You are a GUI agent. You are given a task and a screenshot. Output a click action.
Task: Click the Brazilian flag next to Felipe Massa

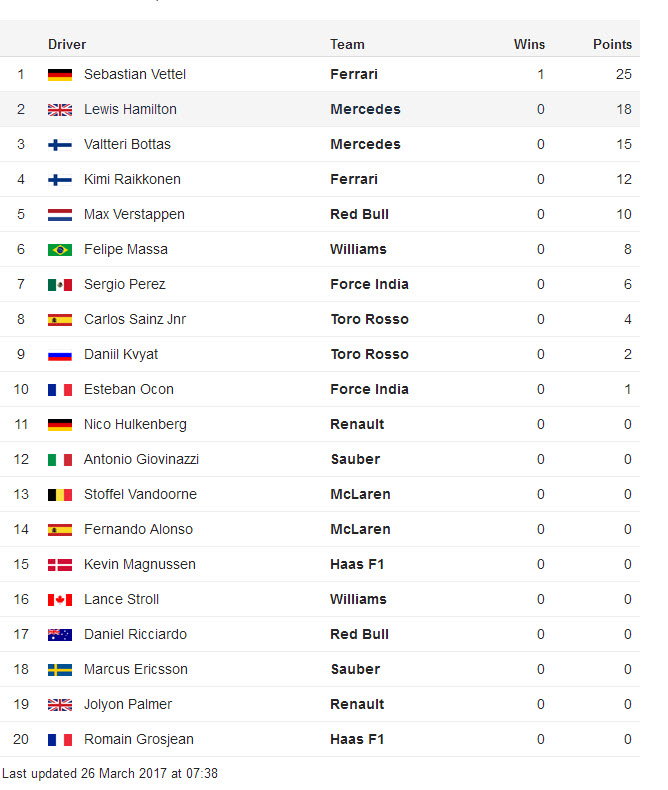pyautogui.click(x=59, y=250)
